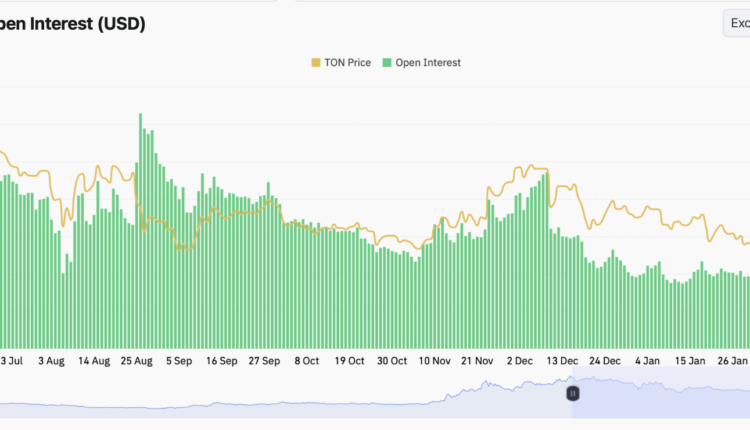Image resolution: width=750 pixels, height=430 pixels.
Task: Click the yellow TON Price legend swatch
Action: [x=316, y=62]
